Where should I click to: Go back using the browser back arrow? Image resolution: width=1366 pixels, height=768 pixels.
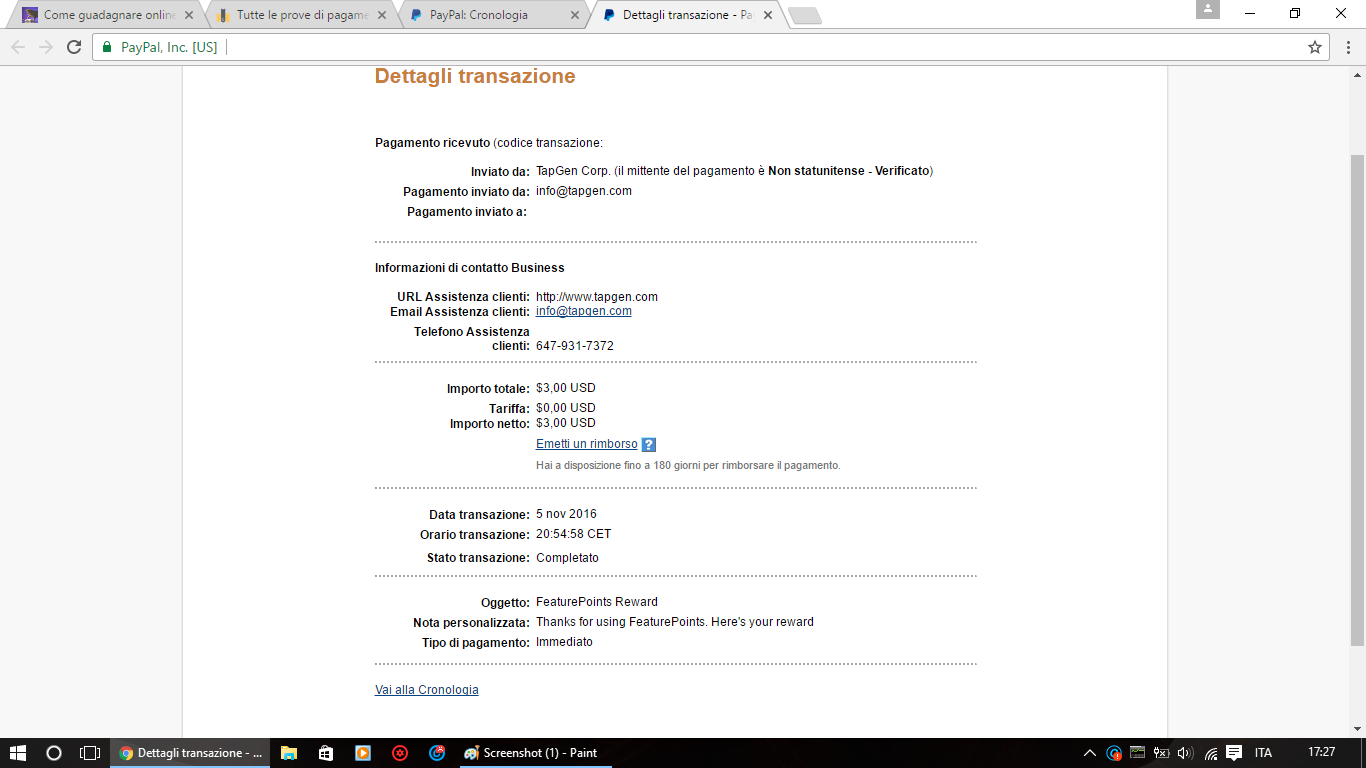pos(18,47)
